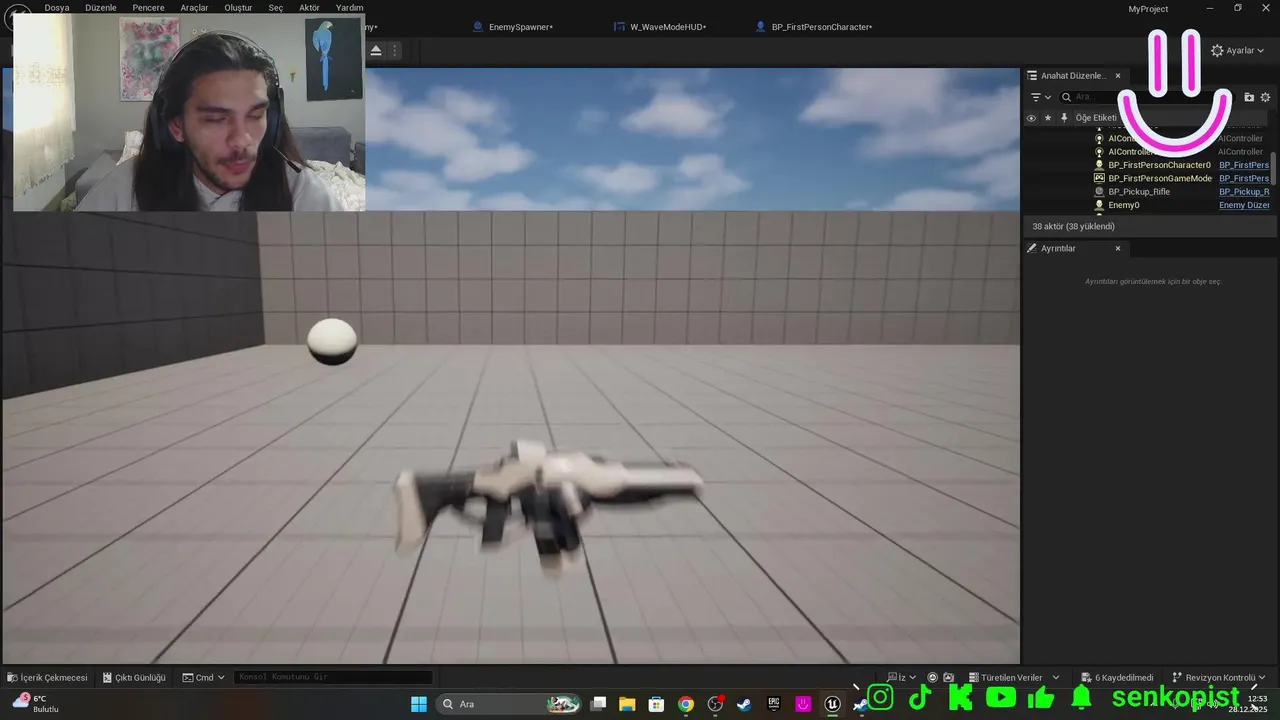Open the Düzenle menu
Image resolution: width=1280 pixels, height=720 pixels.
click(x=100, y=7)
